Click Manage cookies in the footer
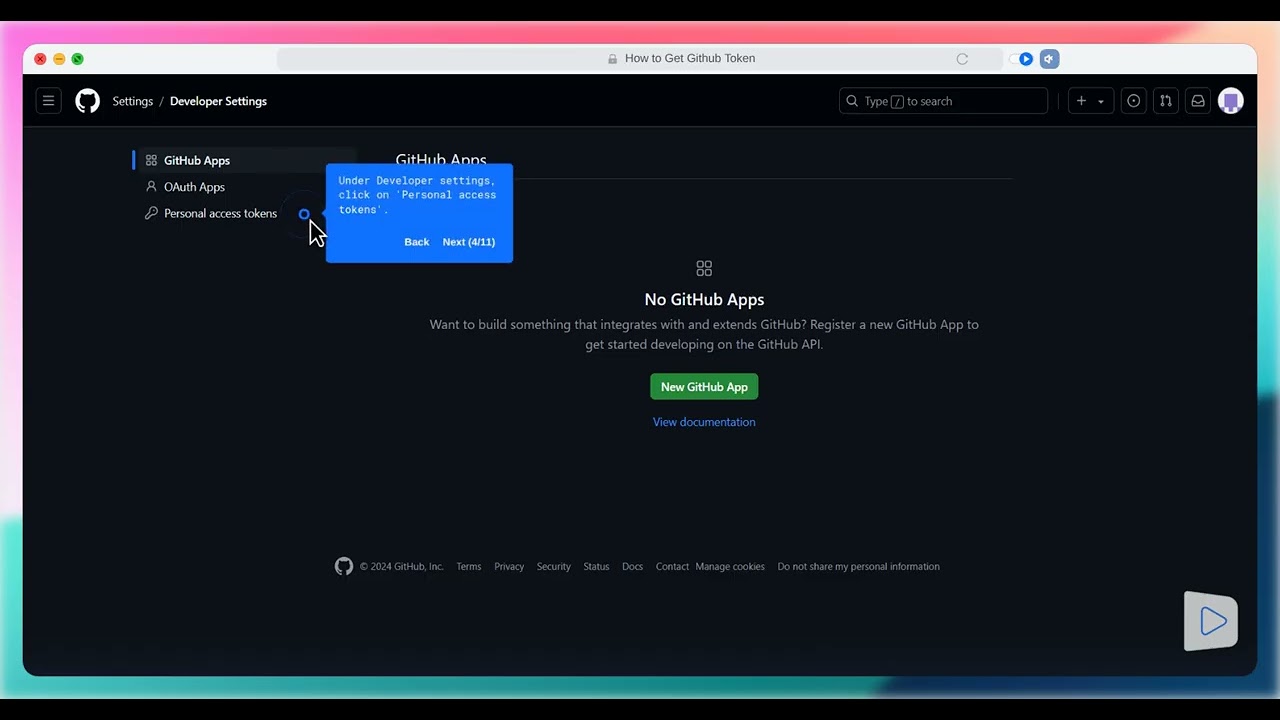Screen dimensions: 1280x720 pyautogui.click(x=730, y=567)
